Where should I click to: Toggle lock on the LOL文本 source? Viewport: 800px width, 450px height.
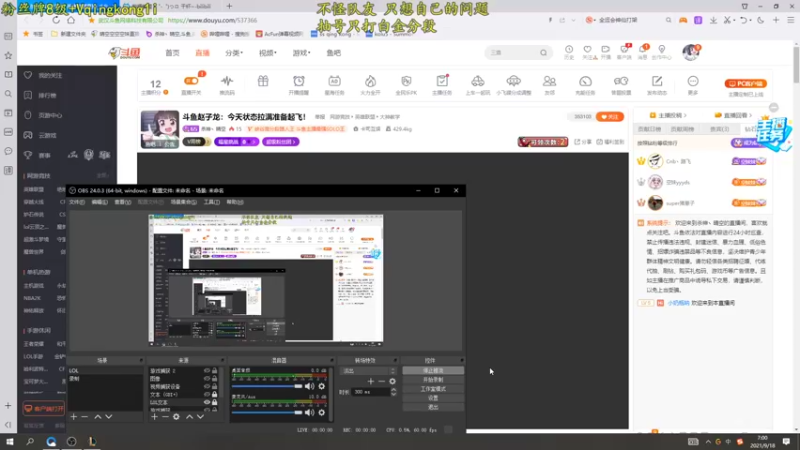point(214,402)
